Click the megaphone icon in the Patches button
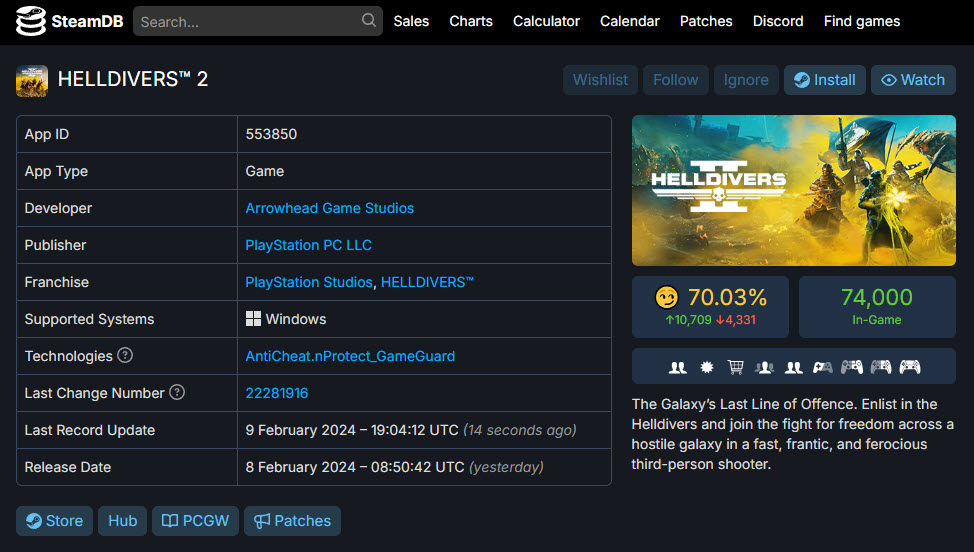Viewport: 974px width, 552px height. pyautogui.click(x=262, y=521)
